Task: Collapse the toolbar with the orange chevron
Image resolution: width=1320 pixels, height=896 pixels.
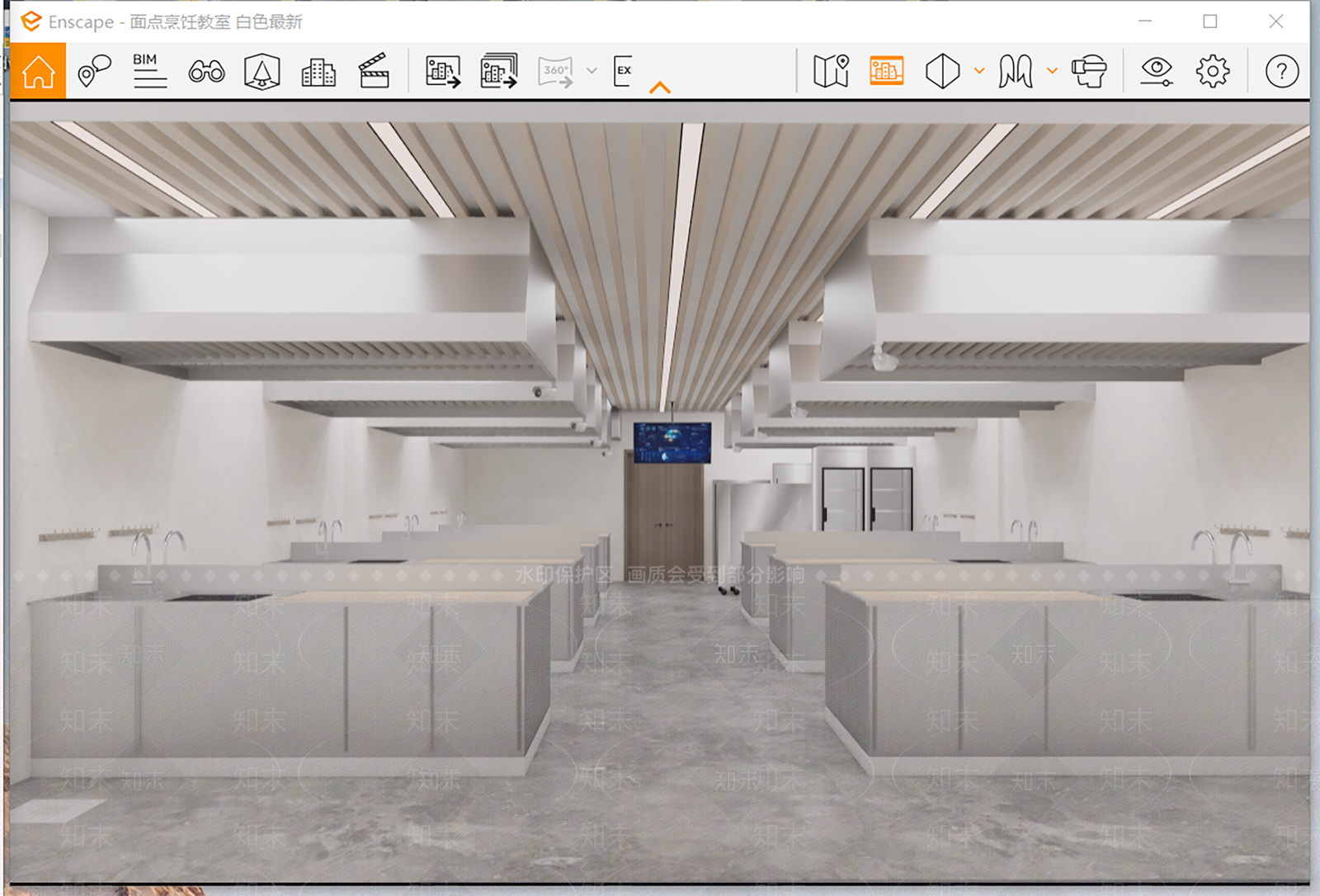Action: tap(660, 87)
